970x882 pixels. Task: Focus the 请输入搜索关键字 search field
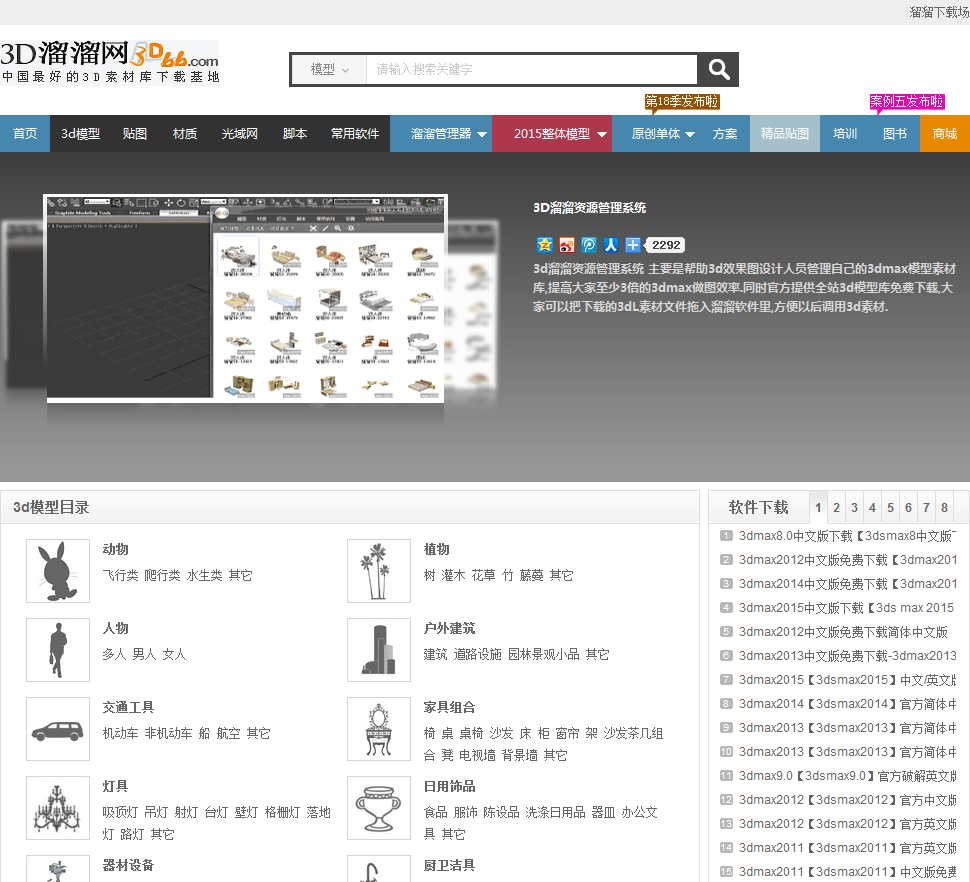[x=531, y=69]
